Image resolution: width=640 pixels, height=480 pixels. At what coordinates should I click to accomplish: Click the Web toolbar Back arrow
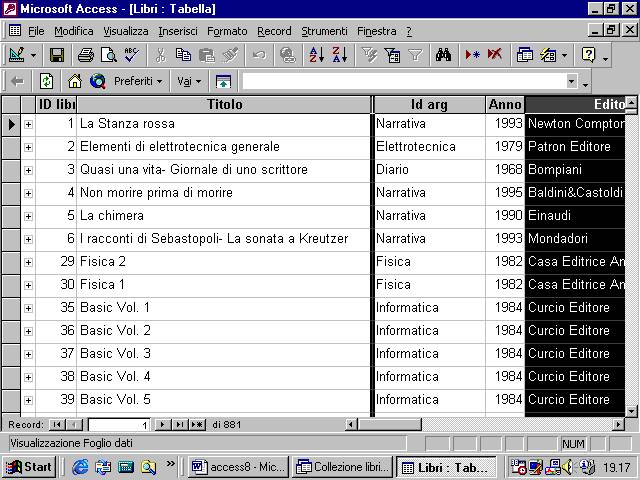(x=17, y=81)
